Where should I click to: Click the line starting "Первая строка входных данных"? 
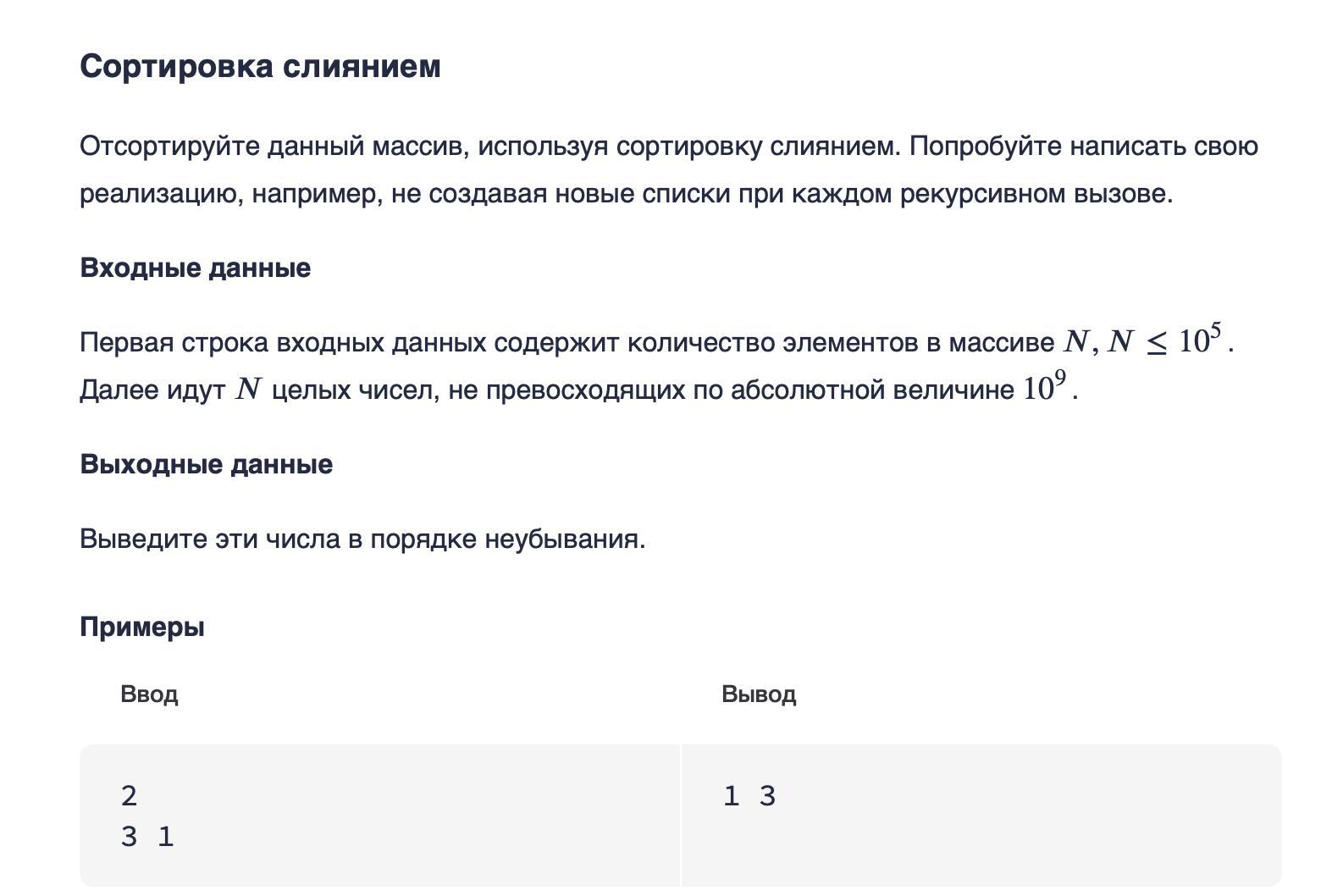pos(656,340)
